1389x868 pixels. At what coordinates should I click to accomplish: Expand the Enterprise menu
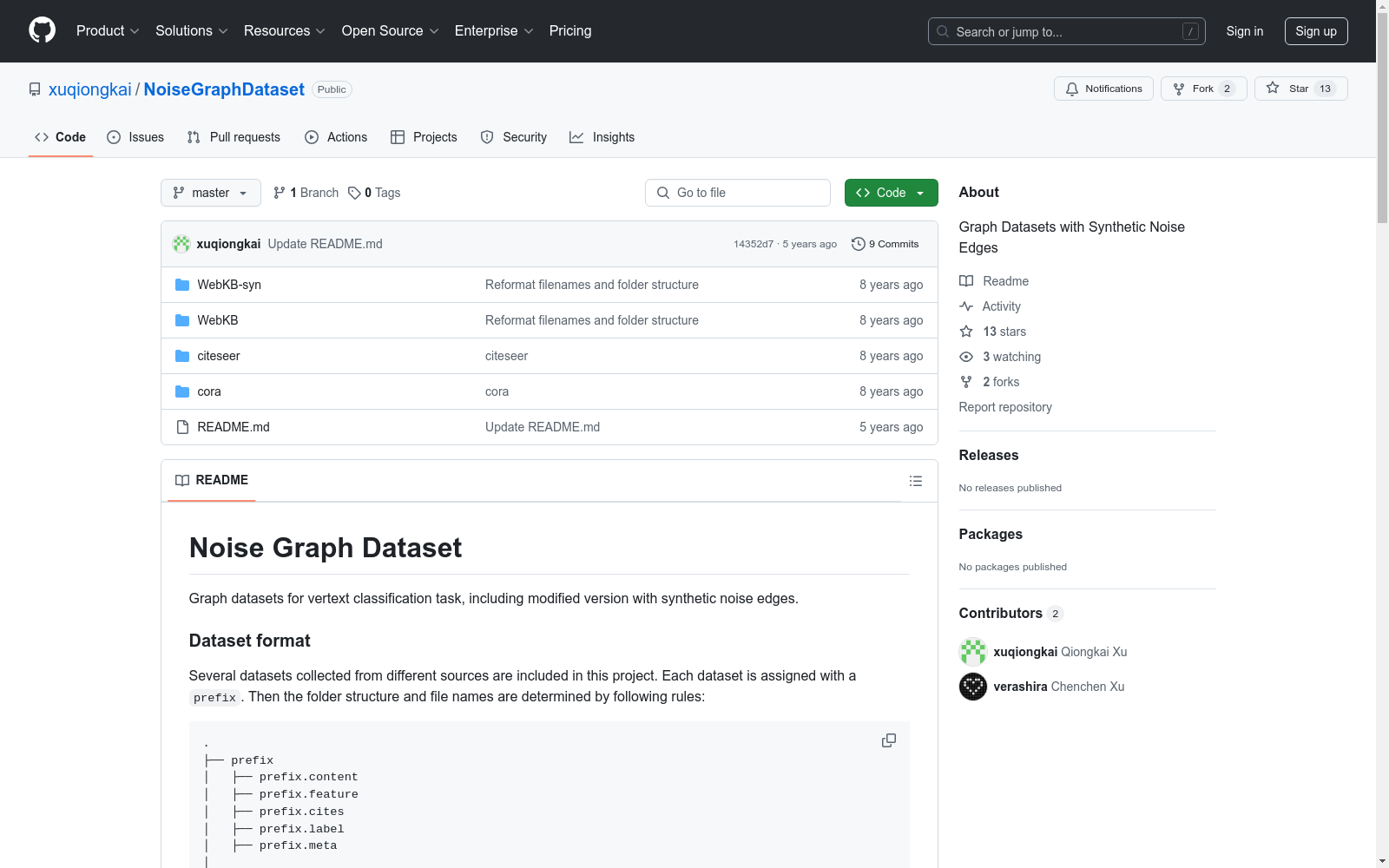pos(494,31)
